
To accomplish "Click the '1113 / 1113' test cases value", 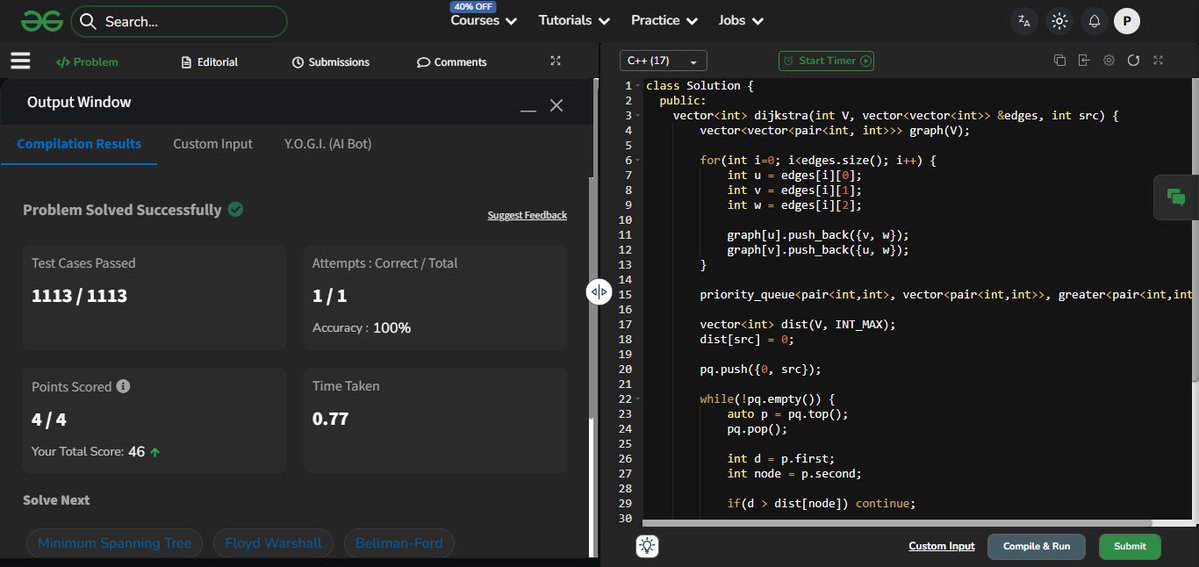I will (80, 296).
